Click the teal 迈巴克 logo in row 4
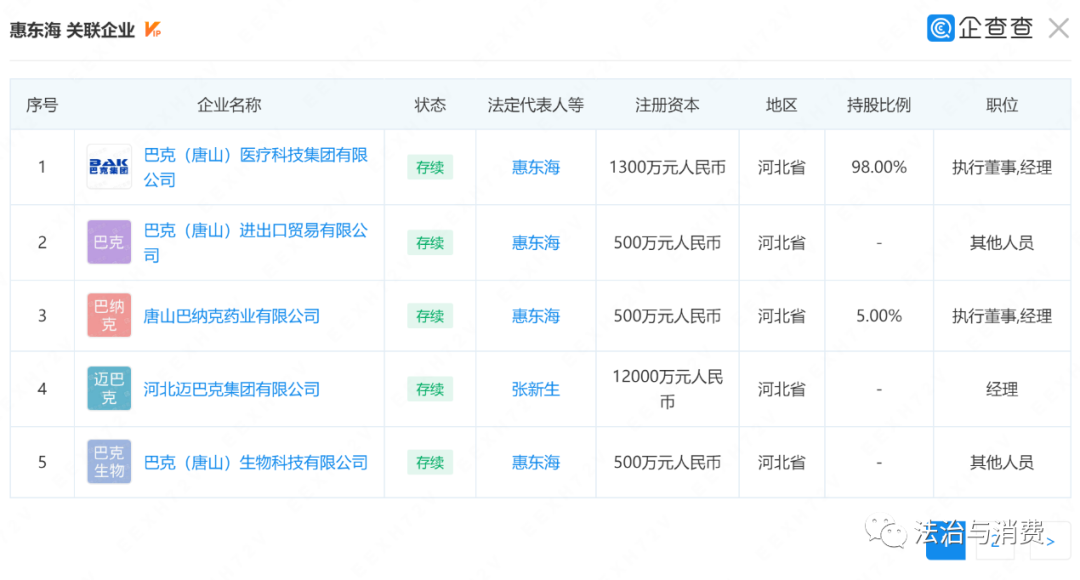Screen dimensions: 1080x580 pyautogui.click(x=109, y=389)
